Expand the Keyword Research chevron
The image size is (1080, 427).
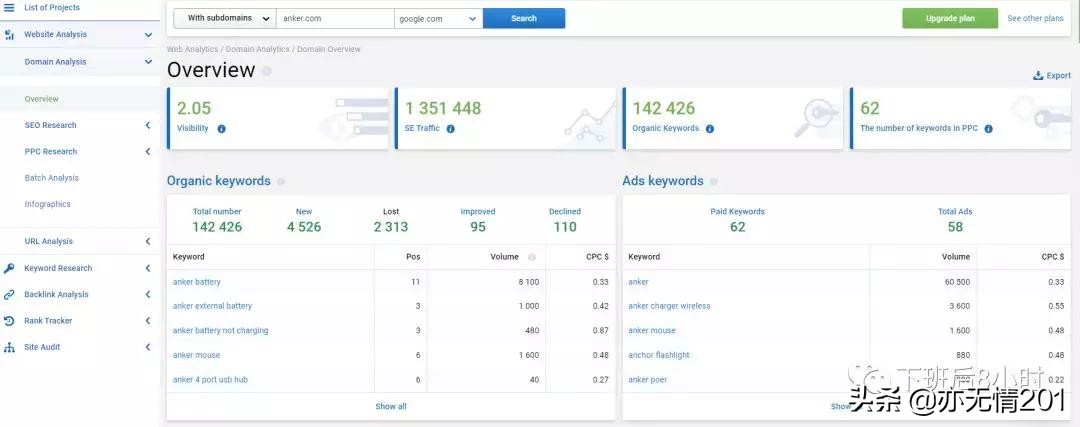pyautogui.click(x=148, y=268)
